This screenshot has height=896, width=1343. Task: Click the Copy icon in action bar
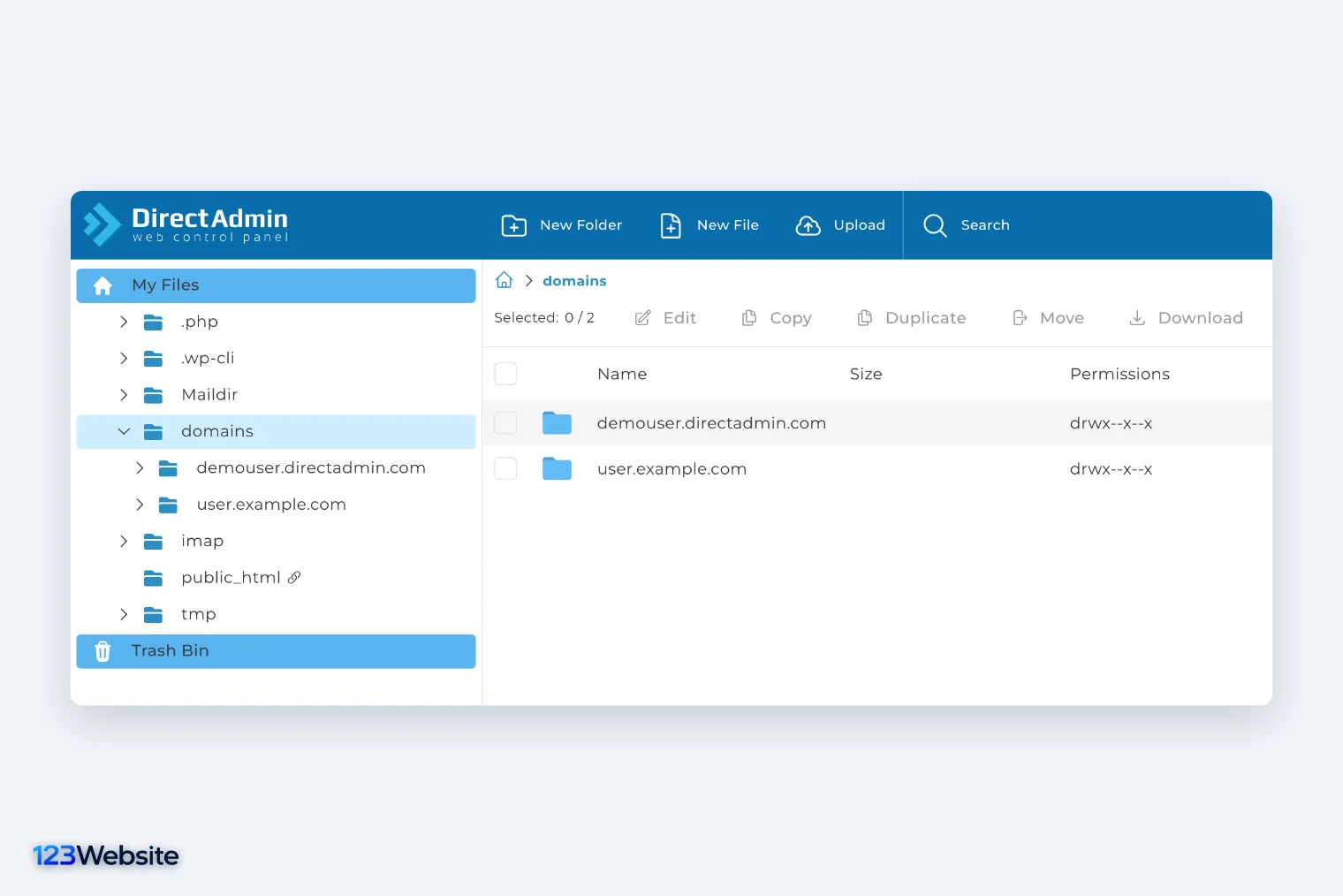tap(749, 318)
